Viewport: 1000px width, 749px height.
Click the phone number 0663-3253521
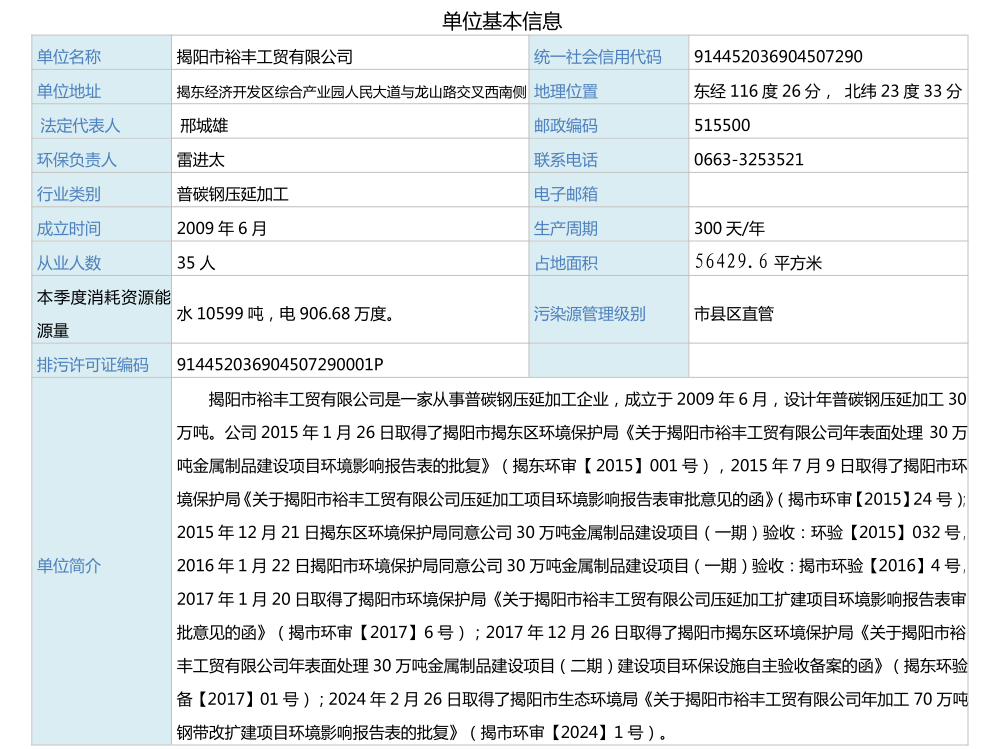[x=749, y=160]
